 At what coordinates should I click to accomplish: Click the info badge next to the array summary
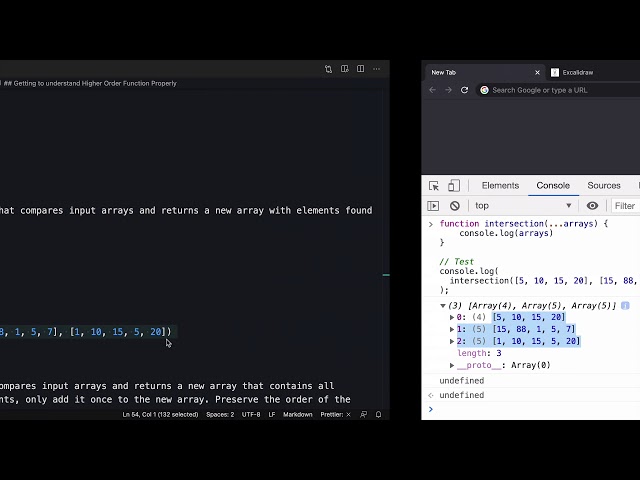[625, 306]
